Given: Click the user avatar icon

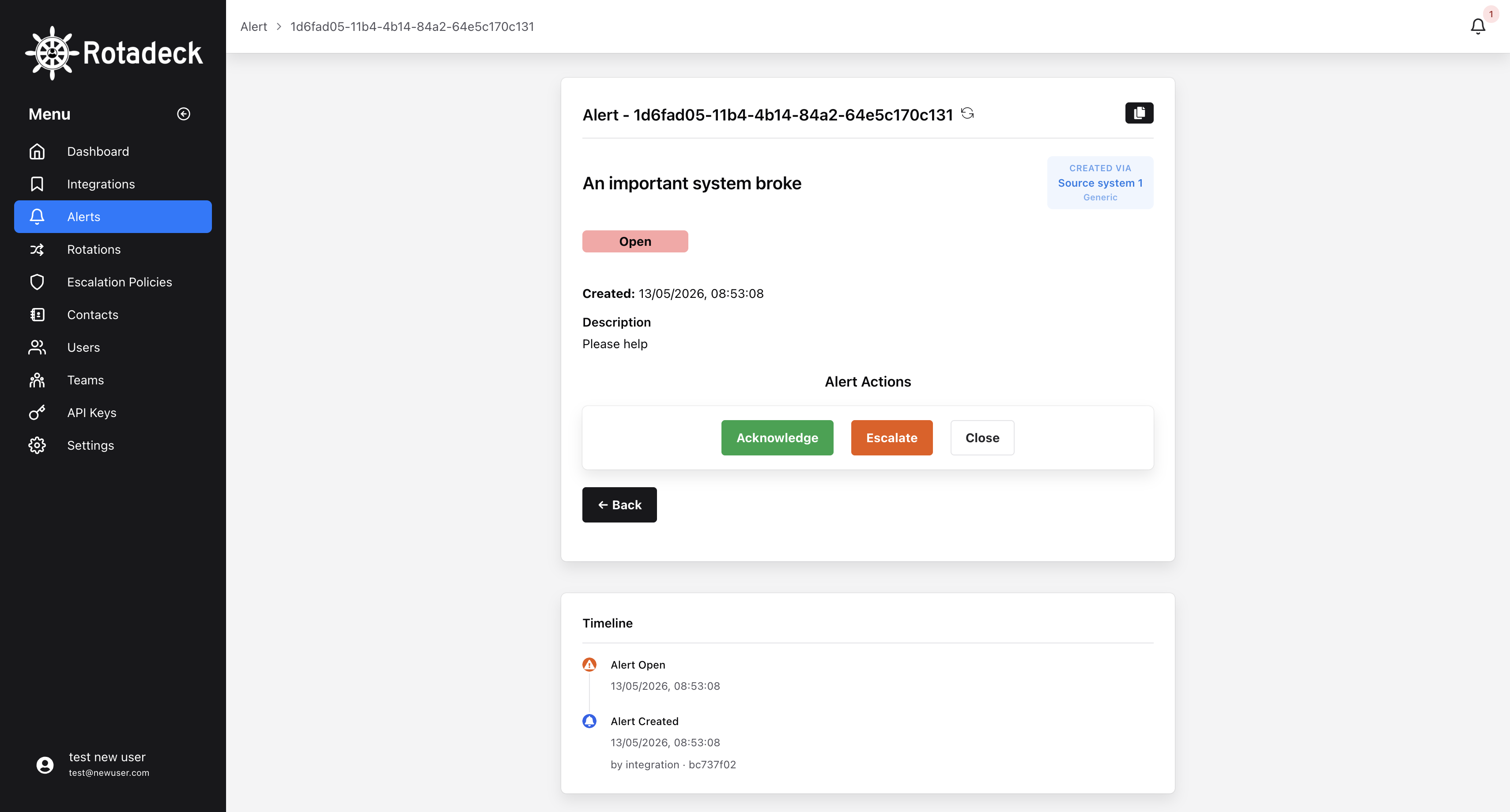Looking at the screenshot, I should [45, 764].
